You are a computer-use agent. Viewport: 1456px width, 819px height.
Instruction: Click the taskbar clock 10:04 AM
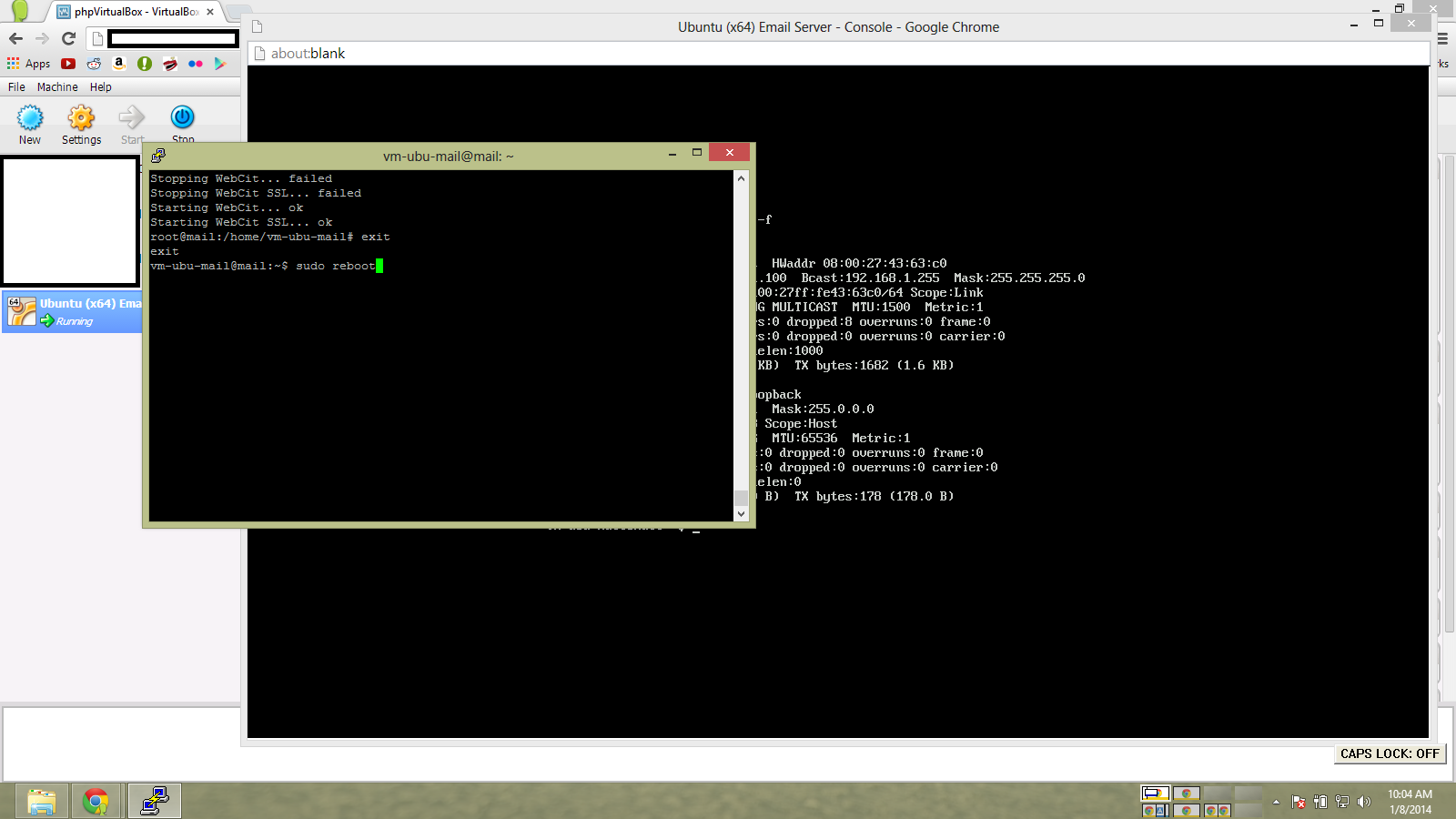click(1410, 794)
